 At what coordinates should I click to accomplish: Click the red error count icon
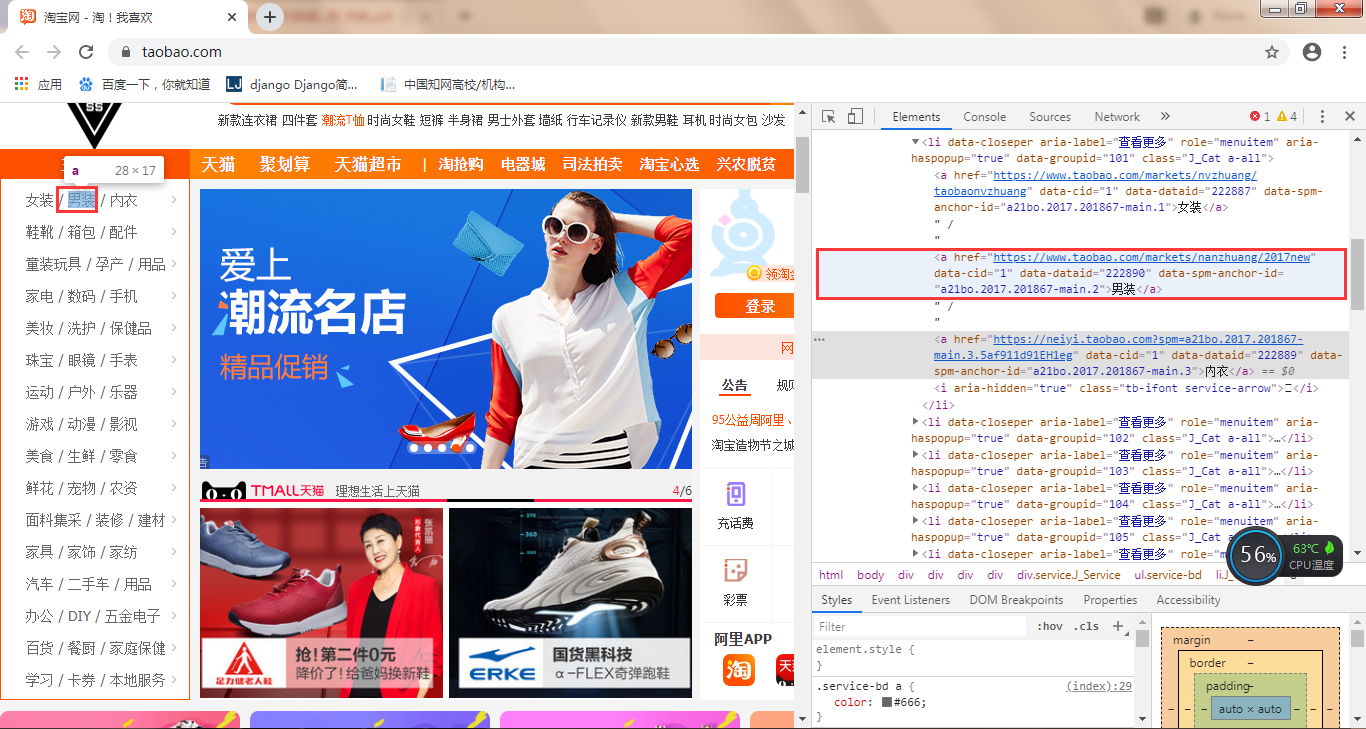1260,117
